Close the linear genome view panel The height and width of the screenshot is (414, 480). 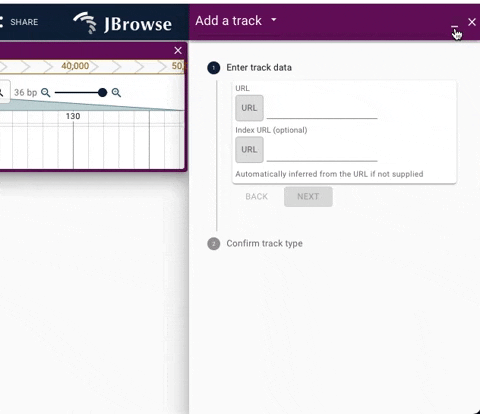tap(178, 50)
